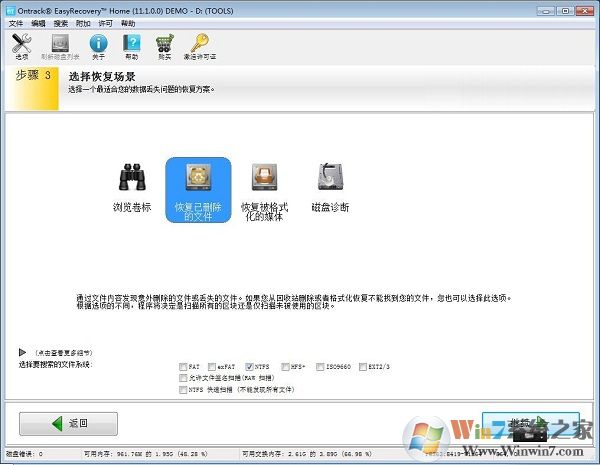Open the 文件 menu
The image size is (600, 465).
[x=15, y=22]
